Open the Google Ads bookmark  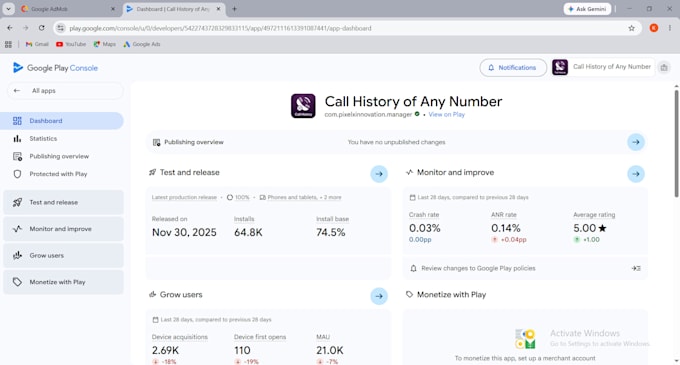click(142, 44)
